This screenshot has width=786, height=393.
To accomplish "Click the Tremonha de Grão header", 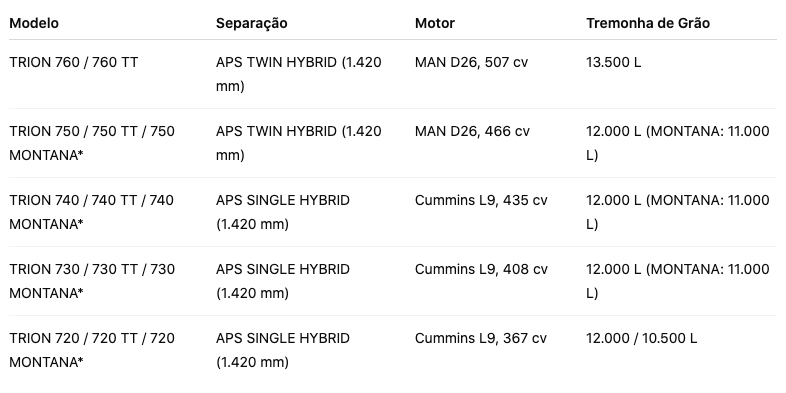I will click(648, 23).
